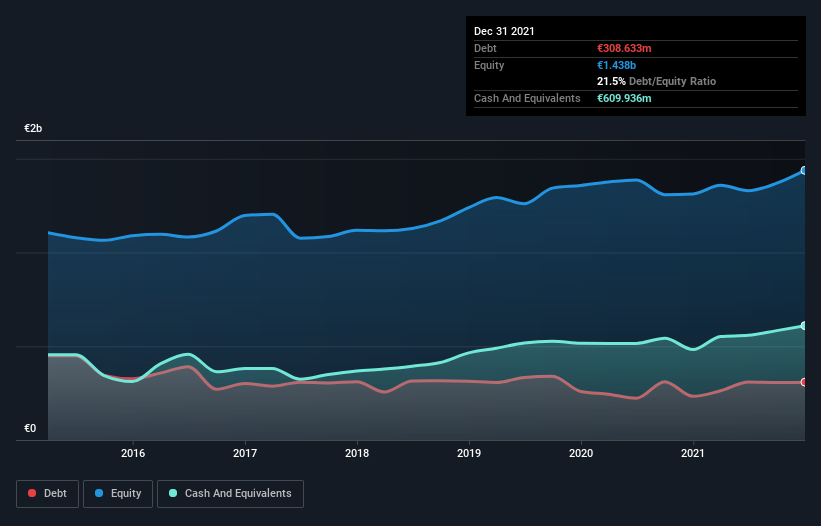Click the red Debt end-point marker
Image resolution: width=821 pixels, height=526 pixels.
point(804,382)
